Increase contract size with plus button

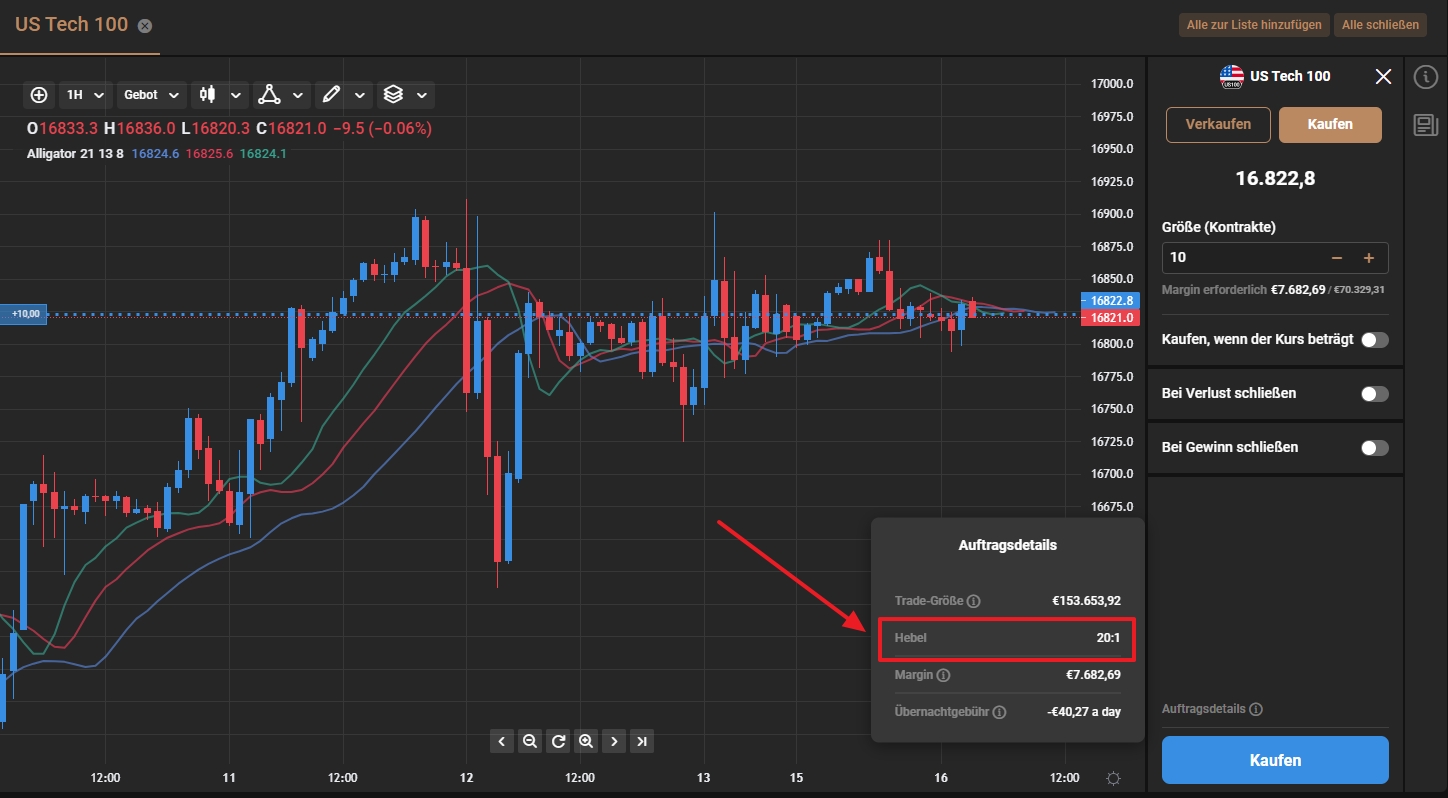(1369, 258)
